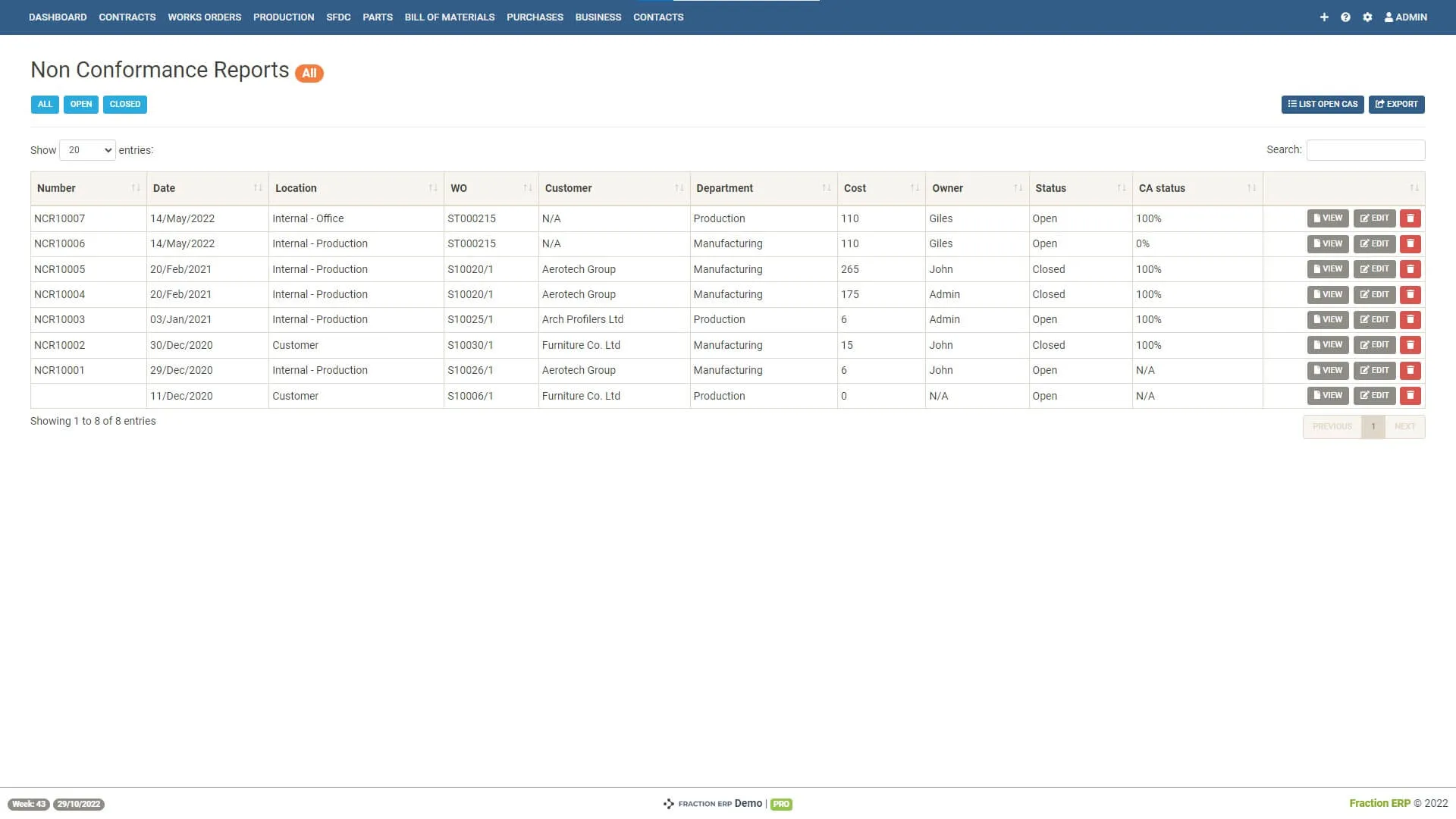Open ADMIN user menu
This screenshot has width=1456, height=819.
tap(1405, 17)
